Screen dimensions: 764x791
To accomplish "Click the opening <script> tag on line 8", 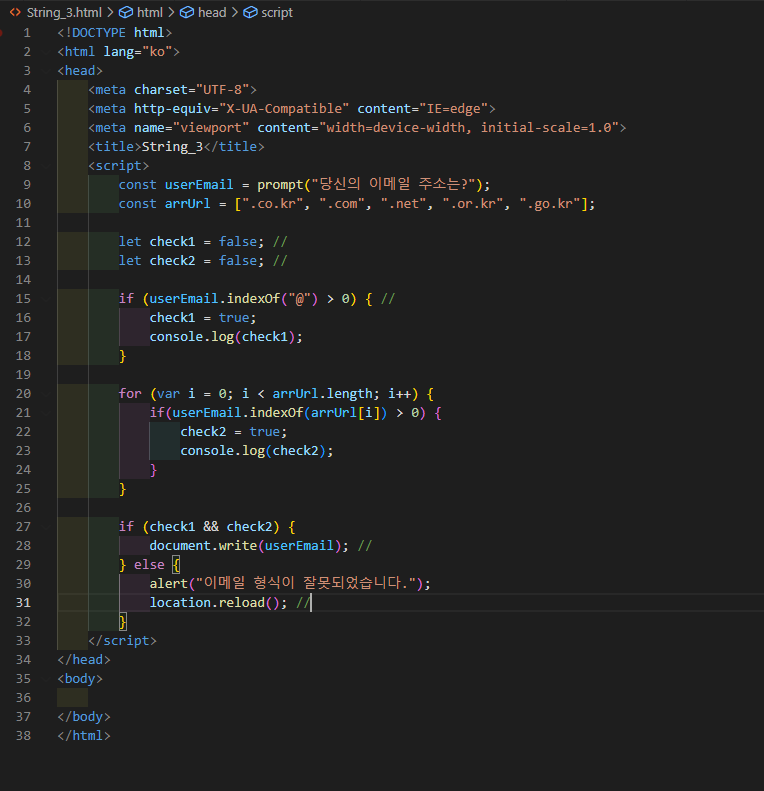I will click(x=119, y=166).
